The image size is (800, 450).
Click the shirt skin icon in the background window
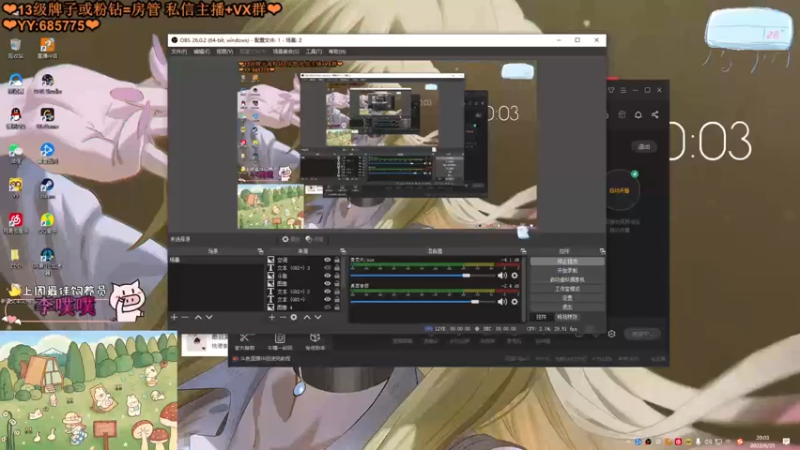611,90
